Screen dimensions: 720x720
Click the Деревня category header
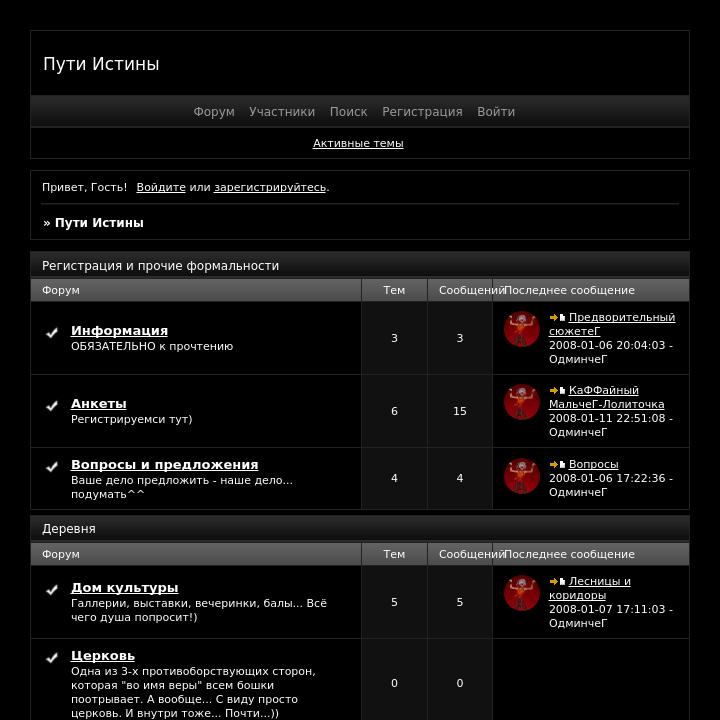point(69,529)
